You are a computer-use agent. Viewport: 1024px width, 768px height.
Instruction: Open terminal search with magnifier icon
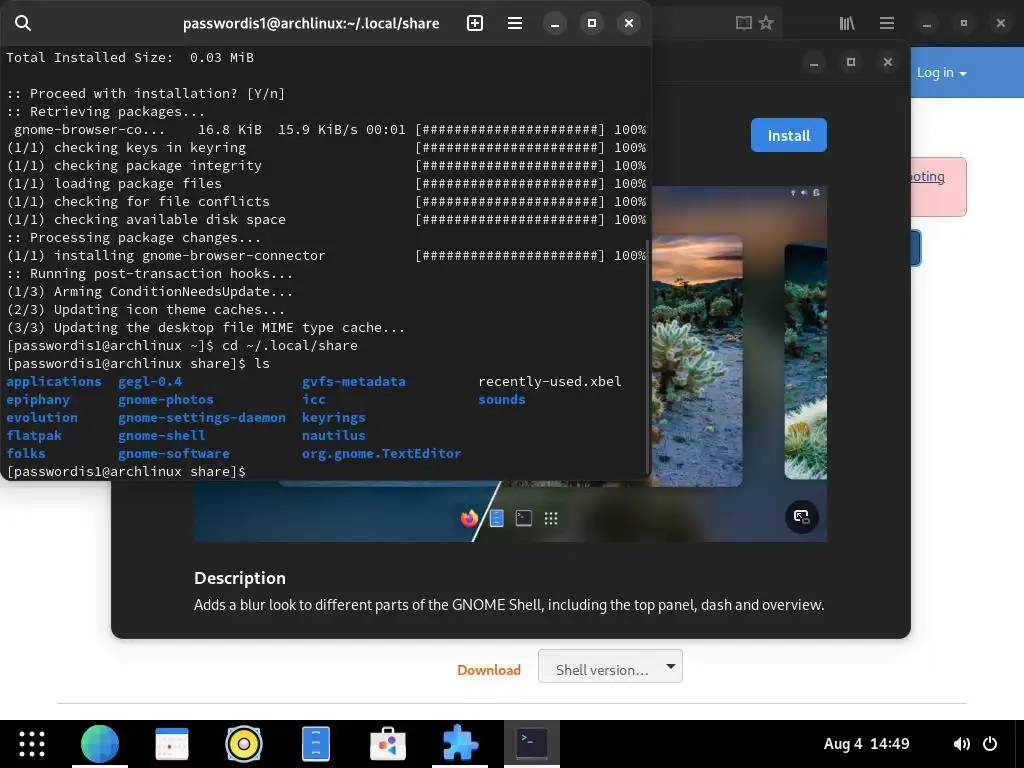23,24
